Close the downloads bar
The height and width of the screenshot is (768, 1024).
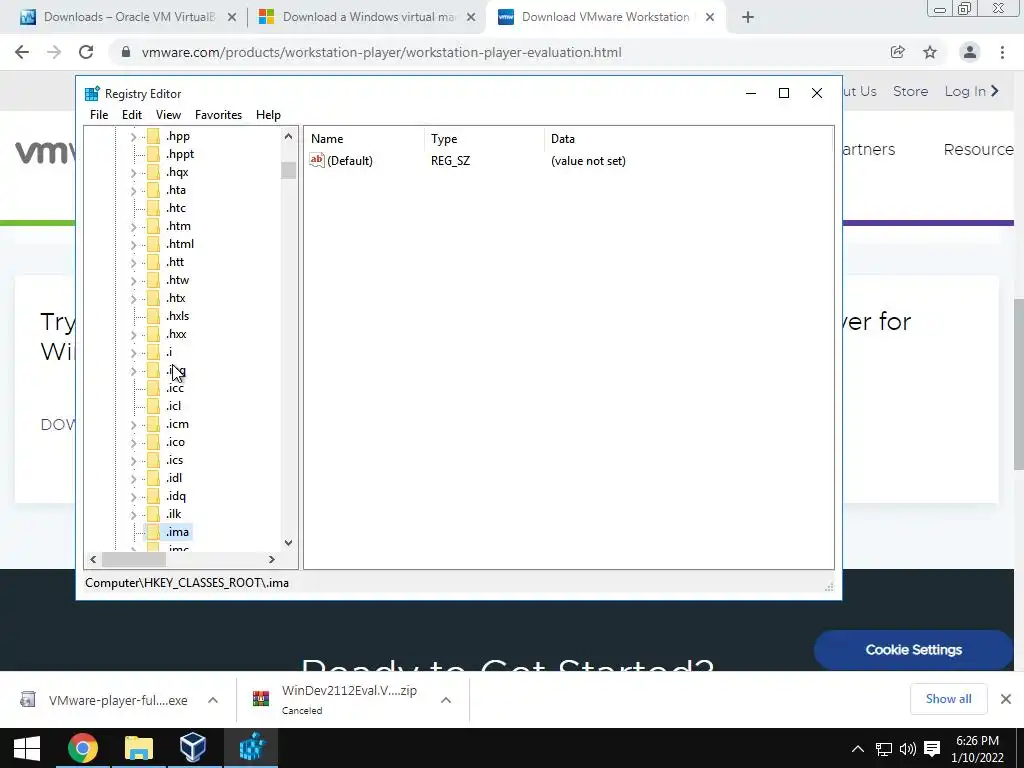[1006, 699]
